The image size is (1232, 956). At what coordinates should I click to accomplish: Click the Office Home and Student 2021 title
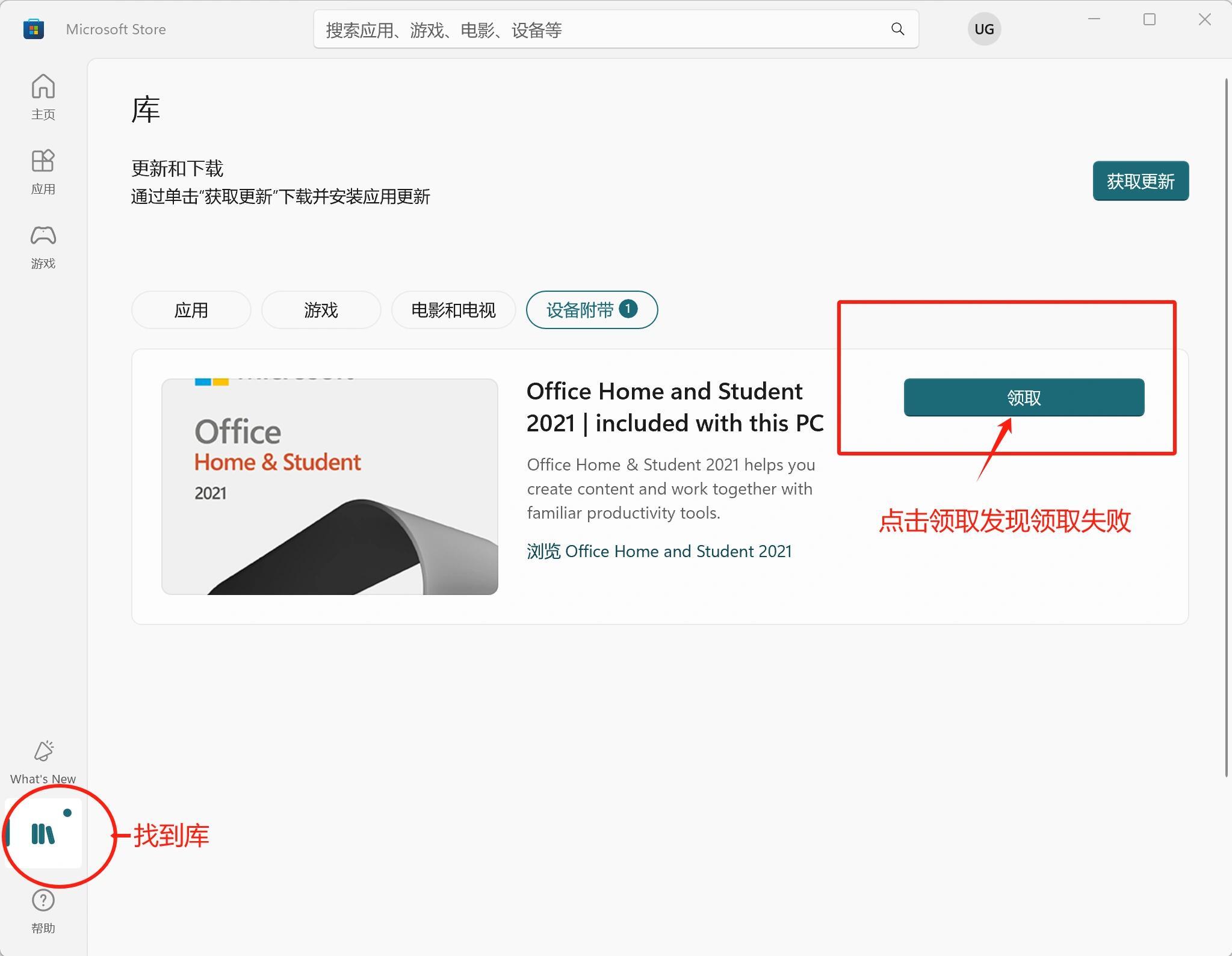pos(675,407)
